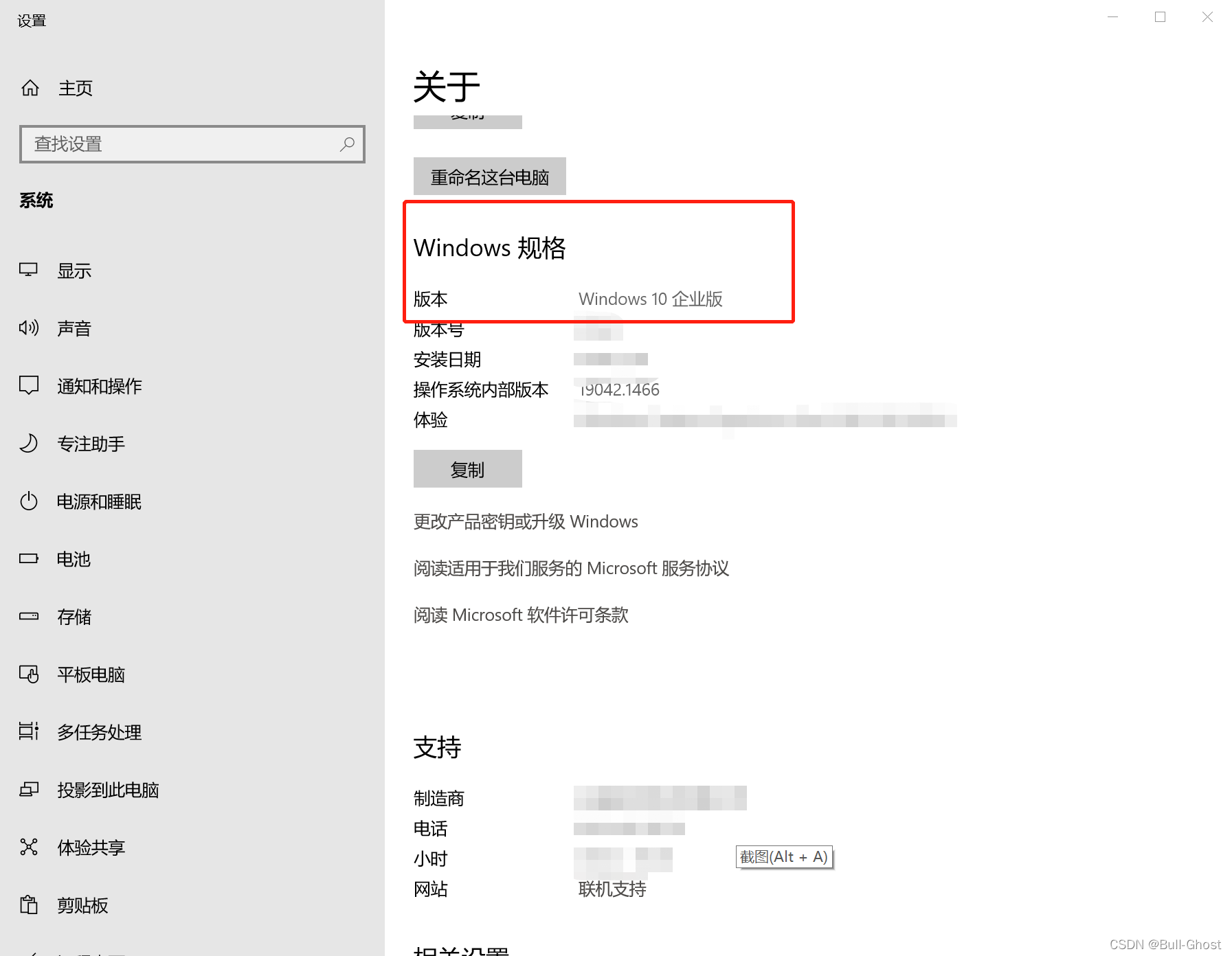Open the 联机支持 website link
The height and width of the screenshot is (956, 1232).
pyautogui.click(x=612, y=889)
